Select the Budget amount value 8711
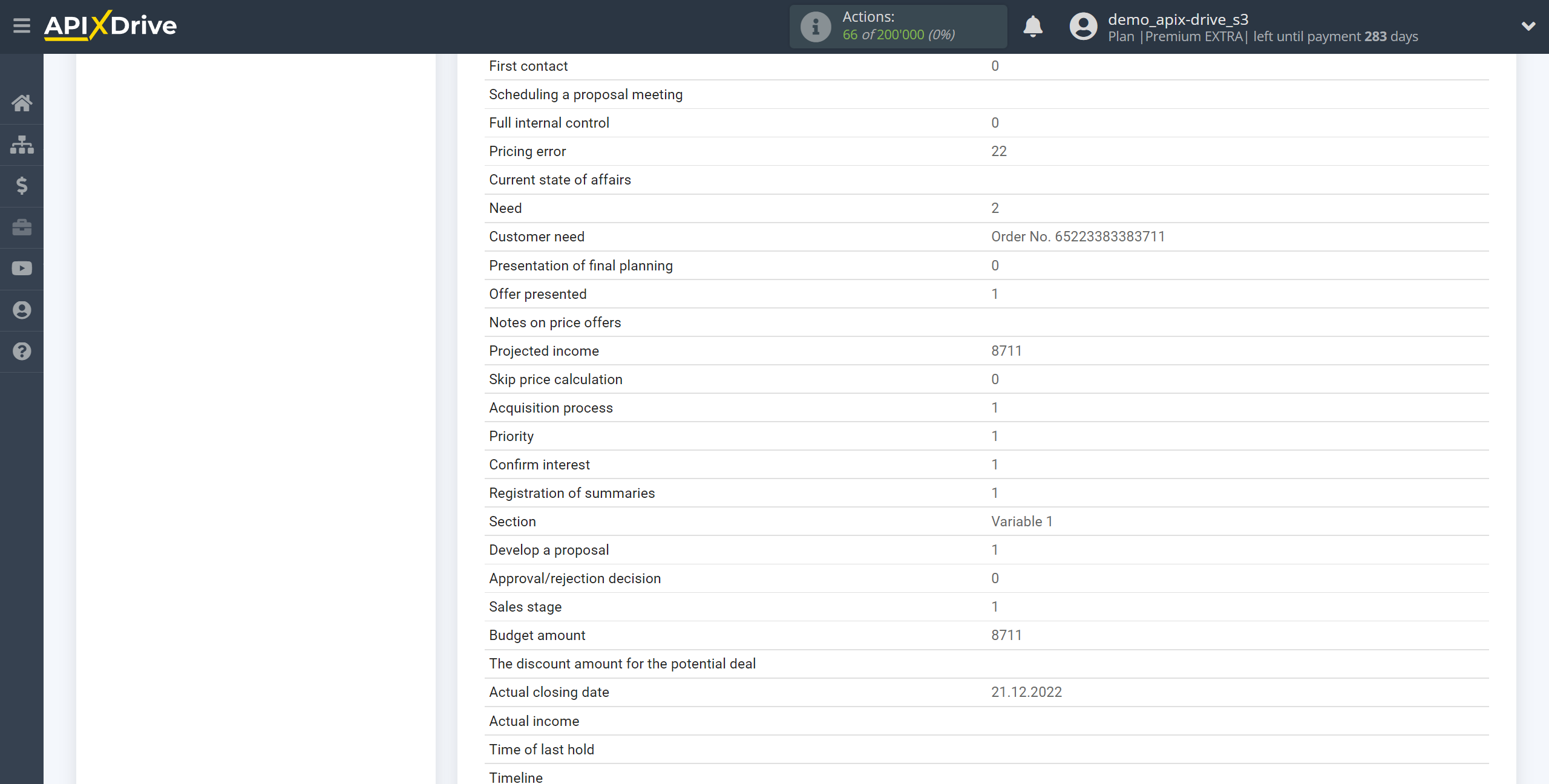Screen dimensions: 1549x784 coord(1006,635)
